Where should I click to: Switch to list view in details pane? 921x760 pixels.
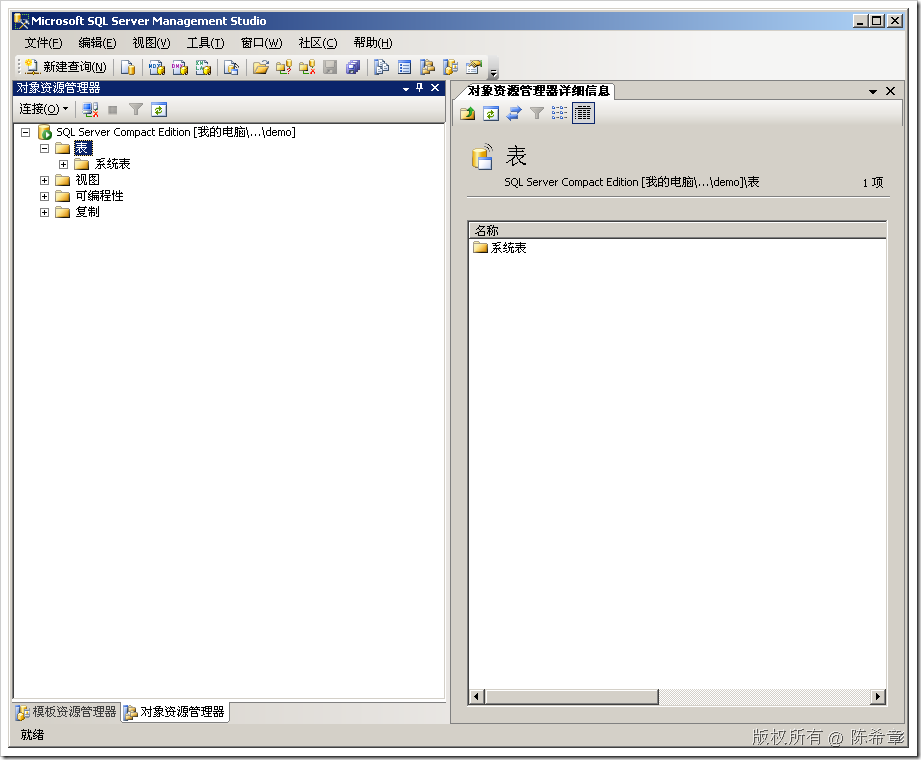pyautogui.click(x=560, y=113)
